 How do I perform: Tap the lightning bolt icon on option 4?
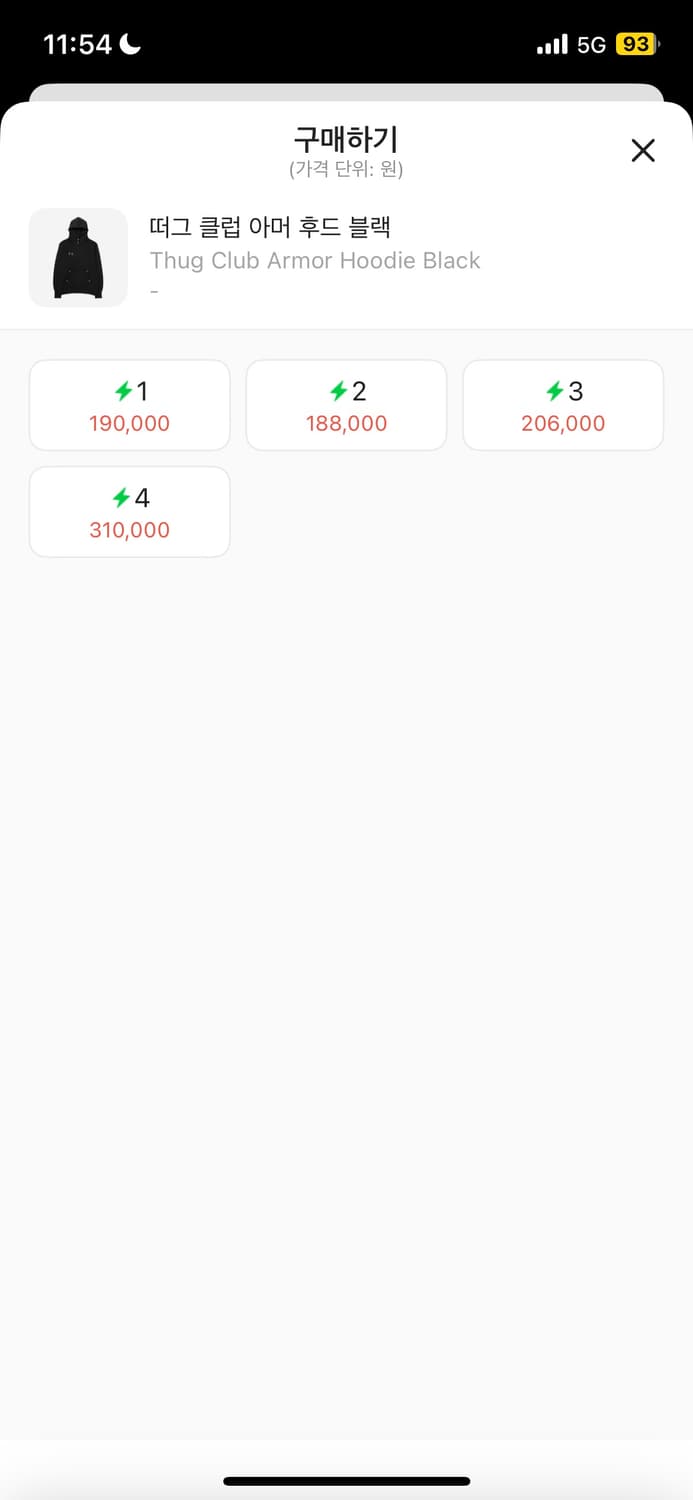pyautogui.click(x=121, y=498)
